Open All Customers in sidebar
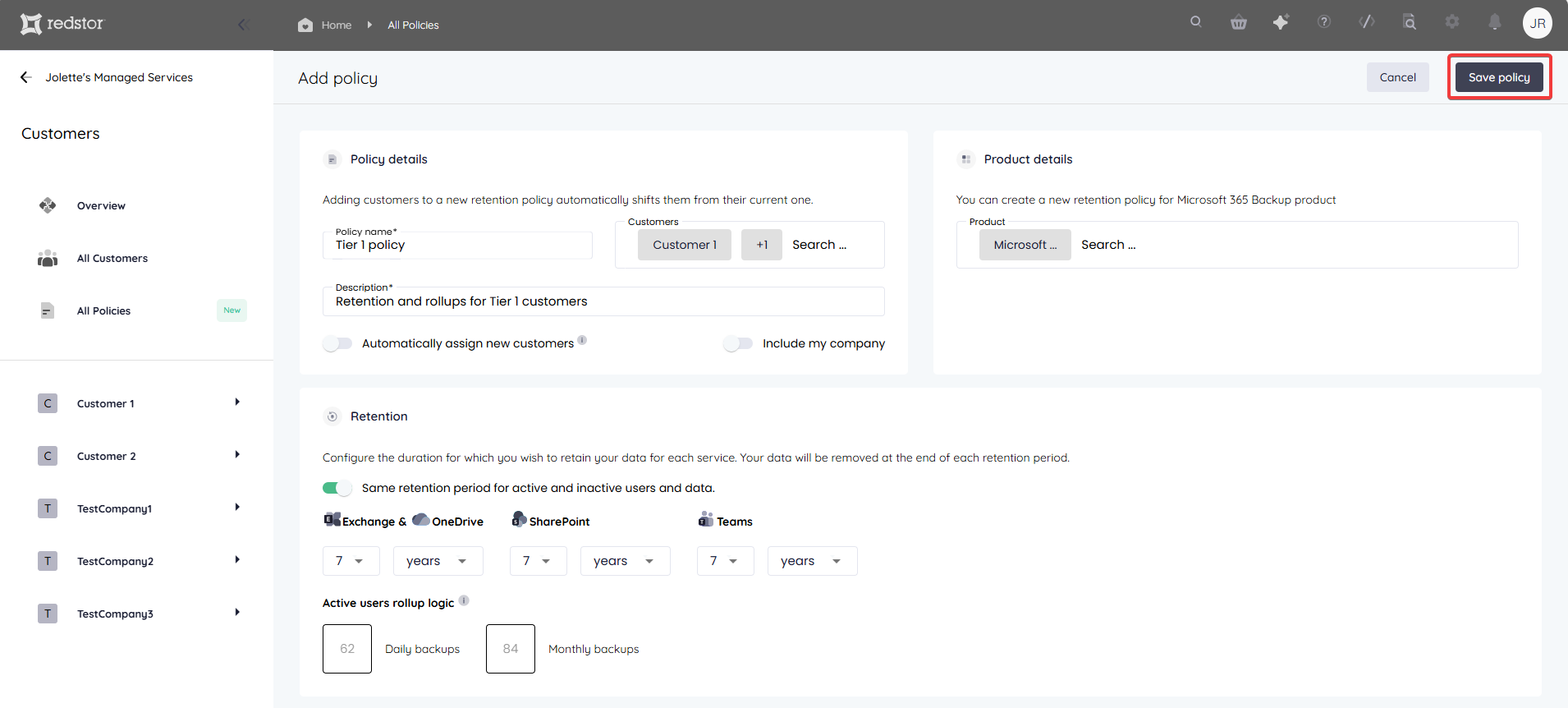Screen dimensions: 1568x708 (x=112, y=259)
